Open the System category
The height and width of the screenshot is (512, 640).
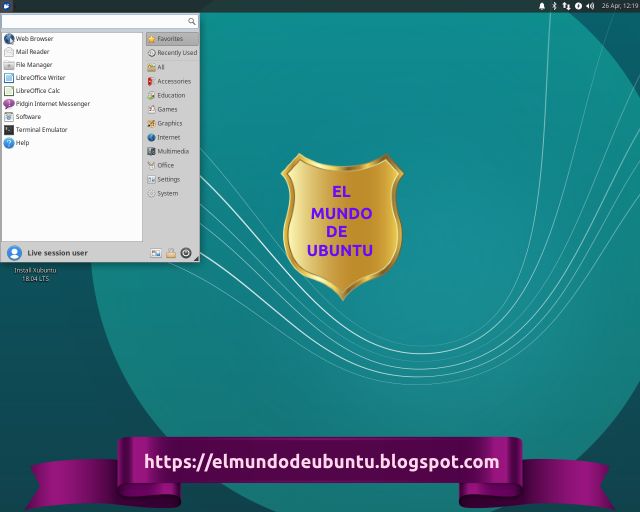172,194
